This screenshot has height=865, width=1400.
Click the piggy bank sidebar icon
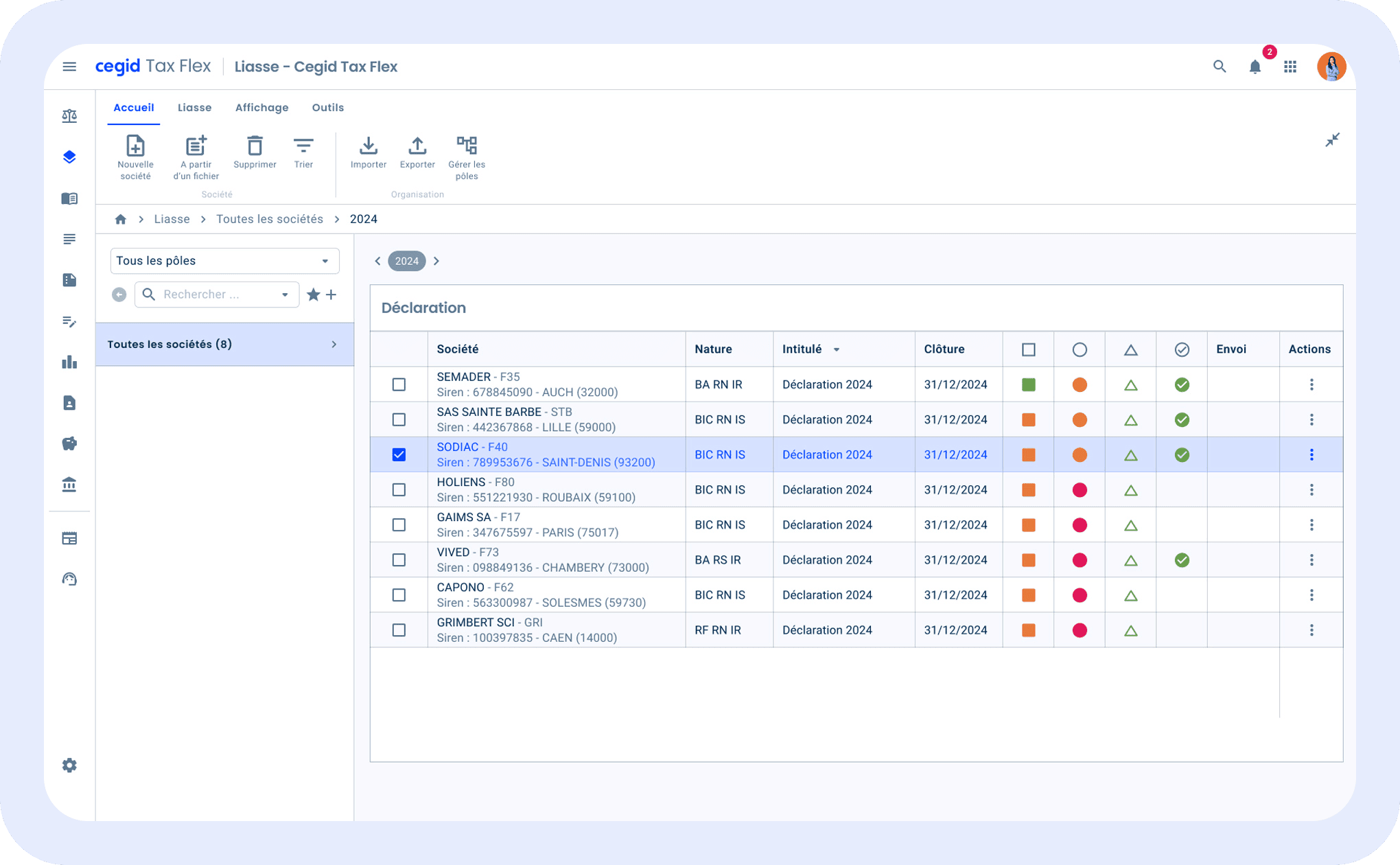point(69,444)
